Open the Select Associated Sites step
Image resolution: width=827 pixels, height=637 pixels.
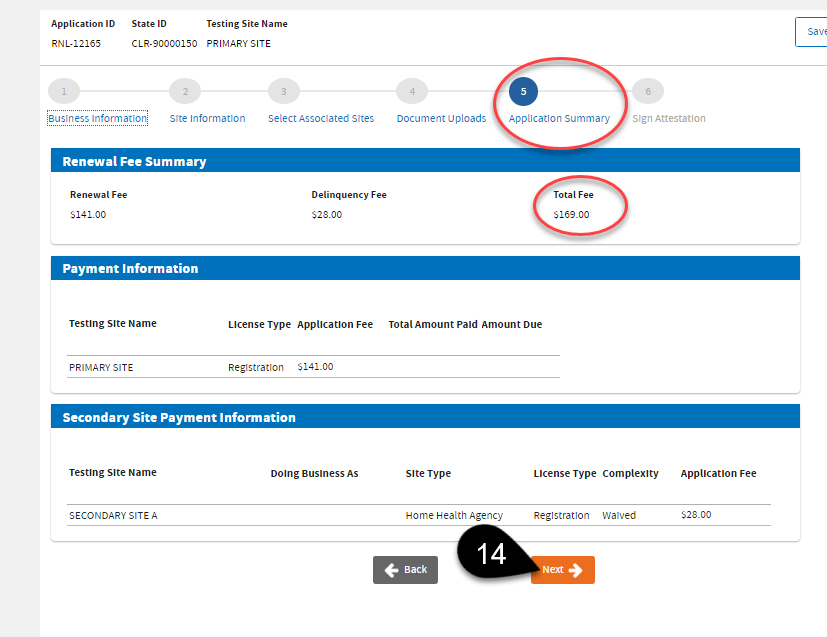321,119
